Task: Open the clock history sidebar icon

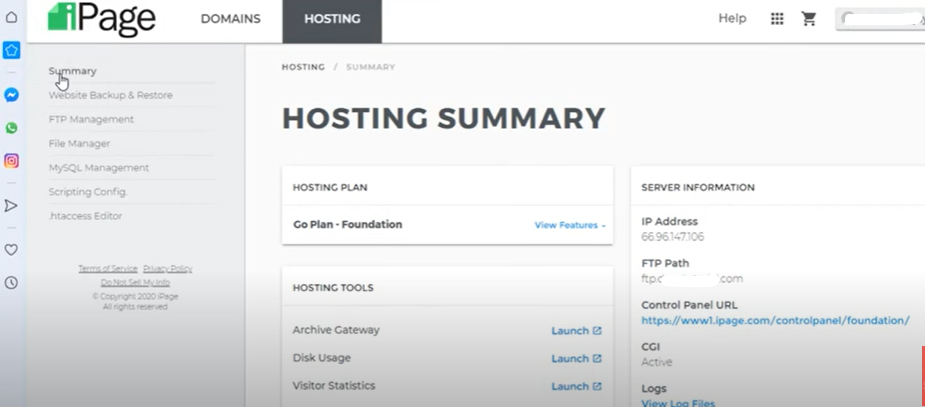Action: pyautogui.click(x=11, y=283)
